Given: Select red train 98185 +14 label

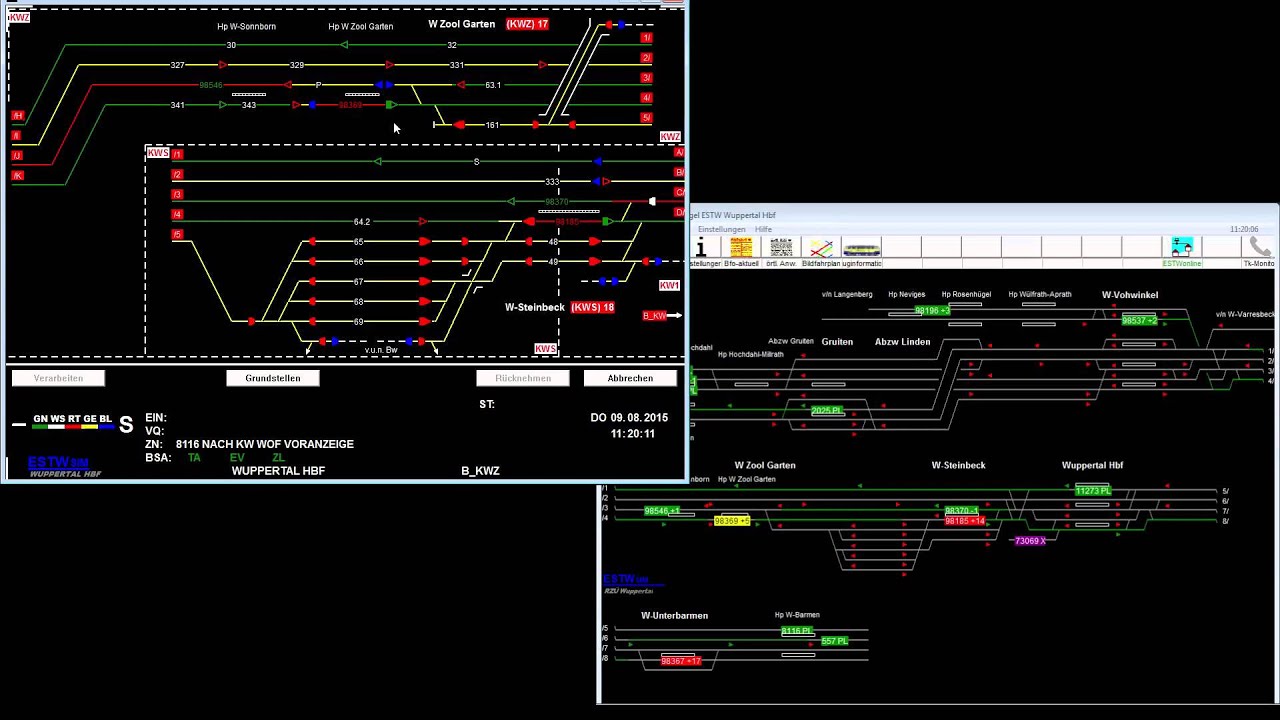Looking at the screenshot, I should click(965, 521).
